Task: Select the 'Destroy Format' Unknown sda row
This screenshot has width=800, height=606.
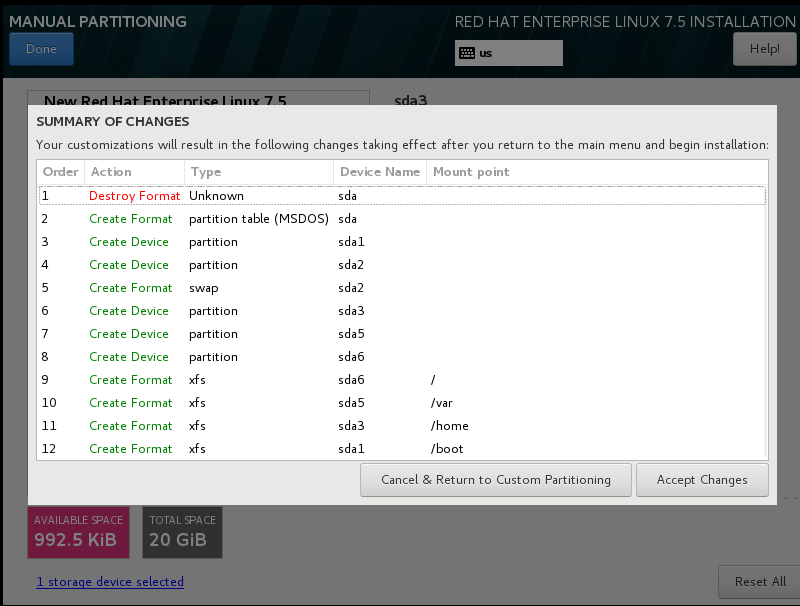Action: pos(403,196)
